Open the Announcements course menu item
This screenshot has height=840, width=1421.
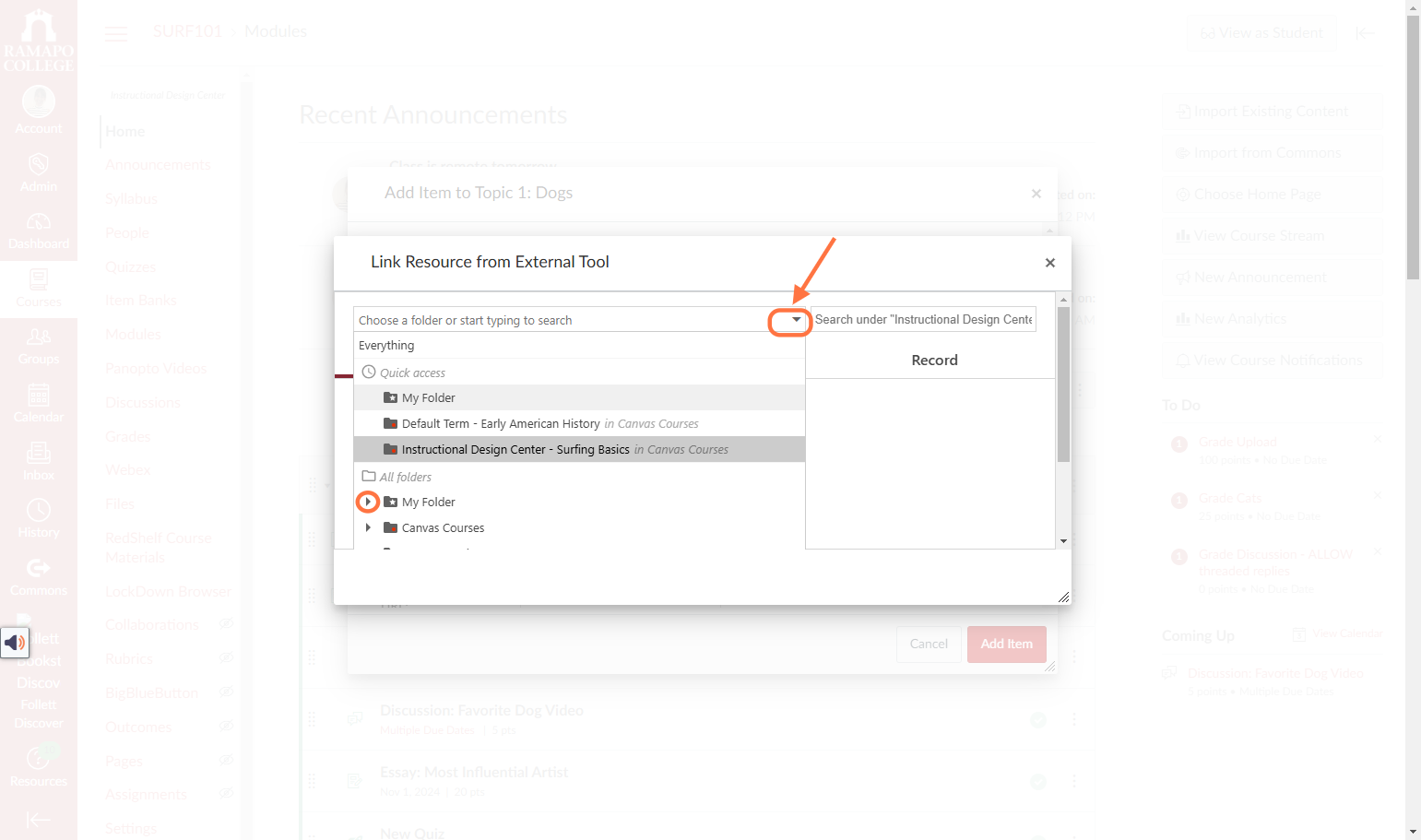(x=158, y=165)
